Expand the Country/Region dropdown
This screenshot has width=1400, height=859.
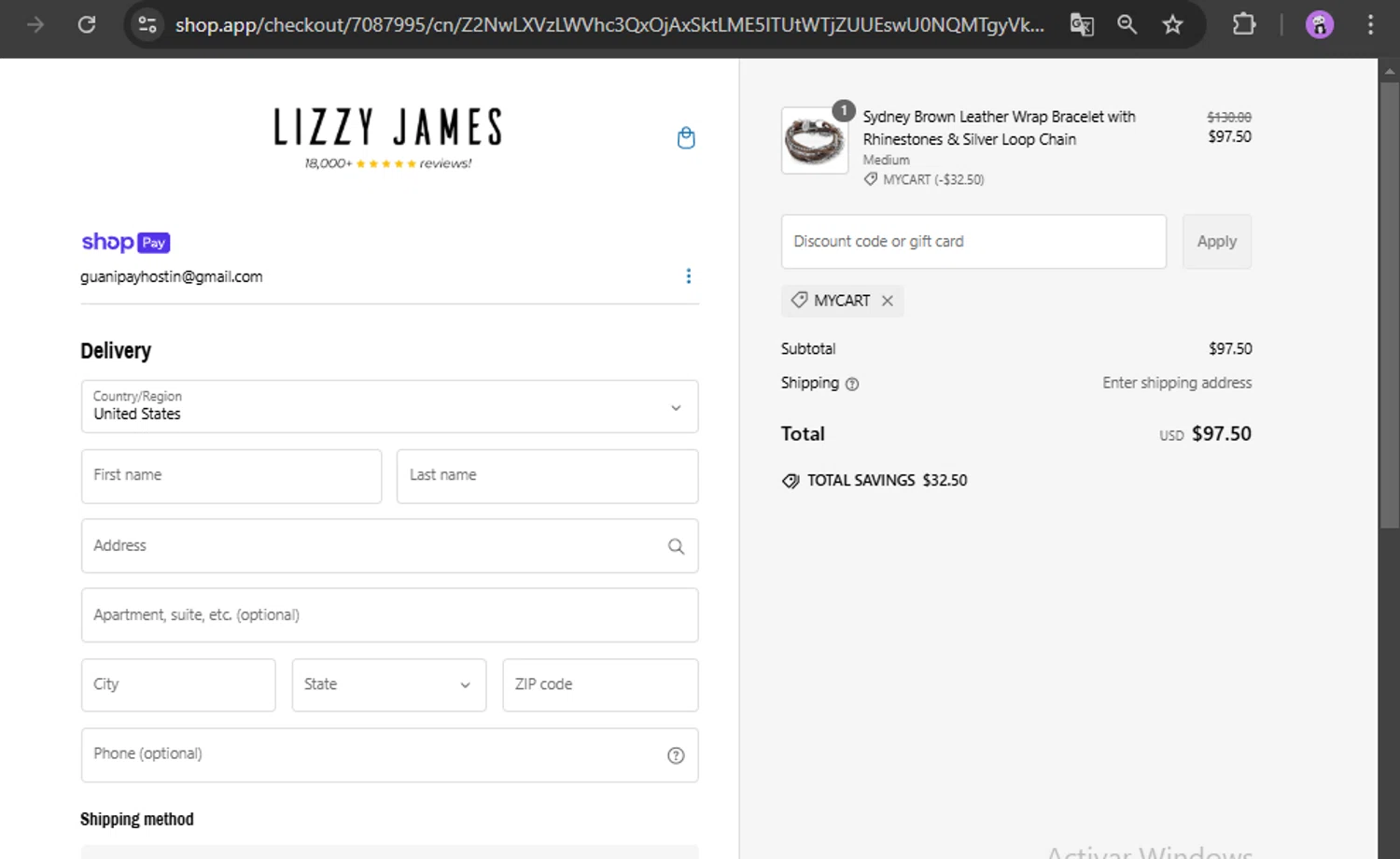(389, 406)
